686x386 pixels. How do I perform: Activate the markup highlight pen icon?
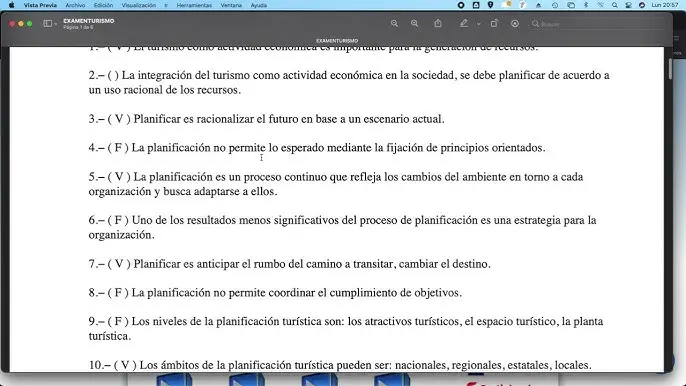click(464, 24)
